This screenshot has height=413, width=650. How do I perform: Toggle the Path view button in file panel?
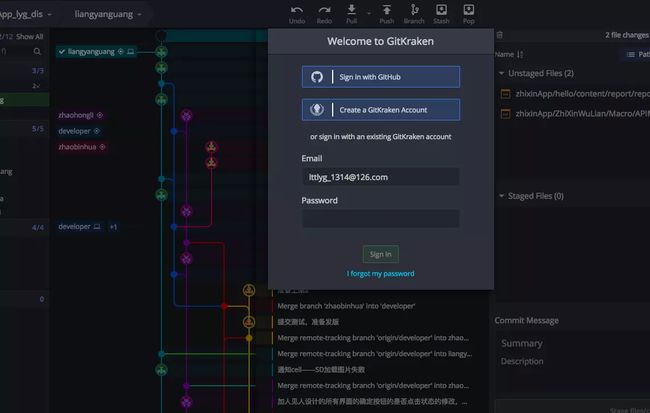click(638, 54)
